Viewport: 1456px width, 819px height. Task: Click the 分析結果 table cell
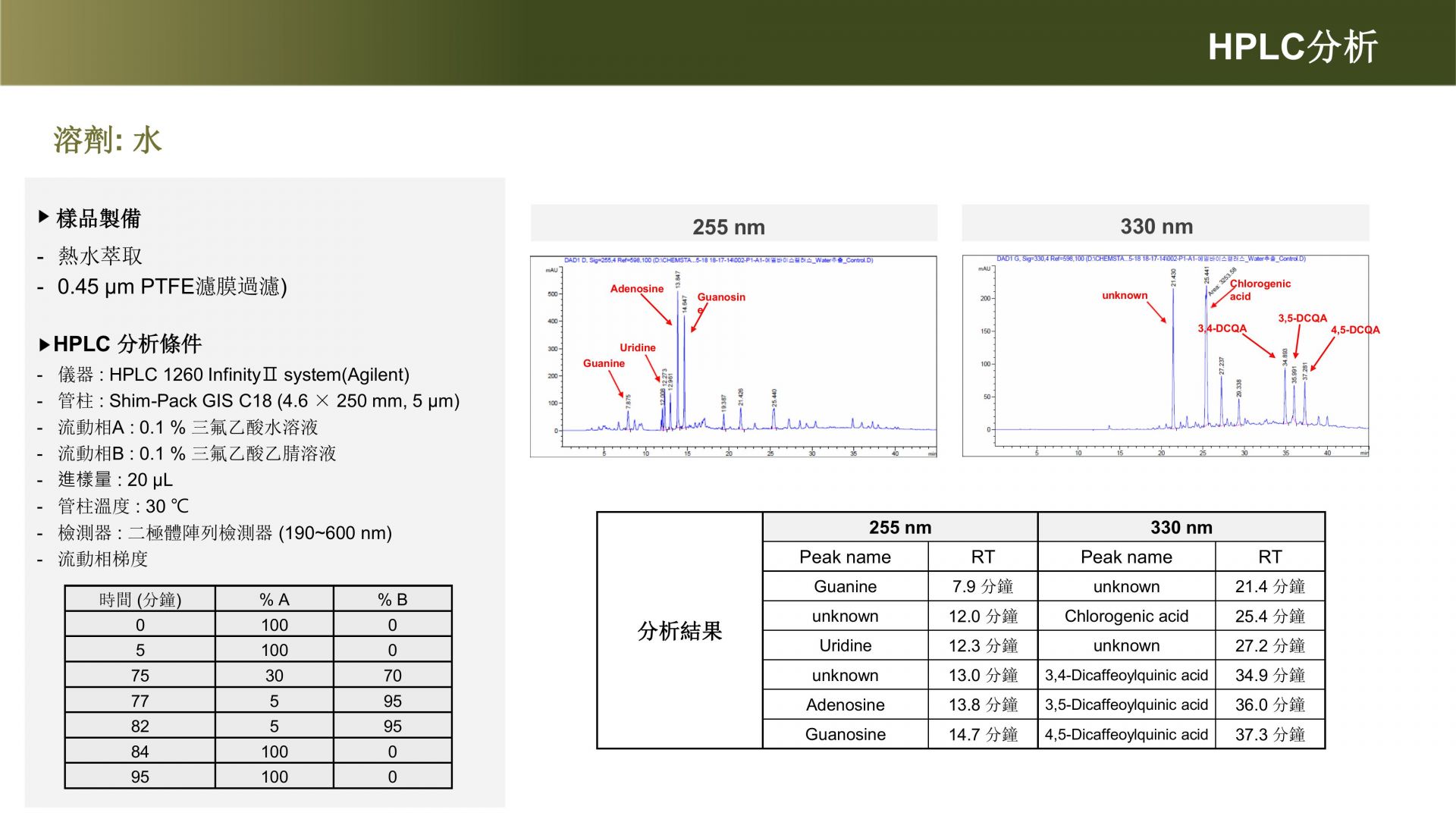(679, 630)
